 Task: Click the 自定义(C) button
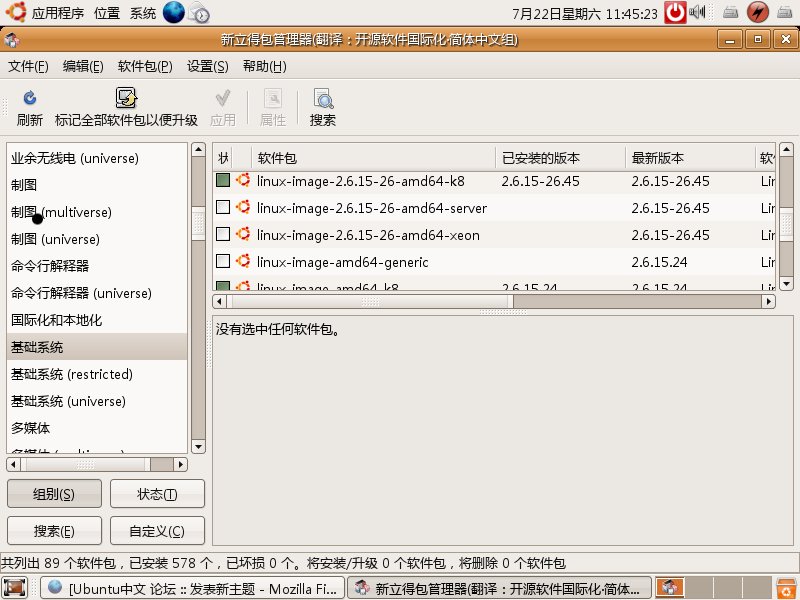tap(157, 531)
